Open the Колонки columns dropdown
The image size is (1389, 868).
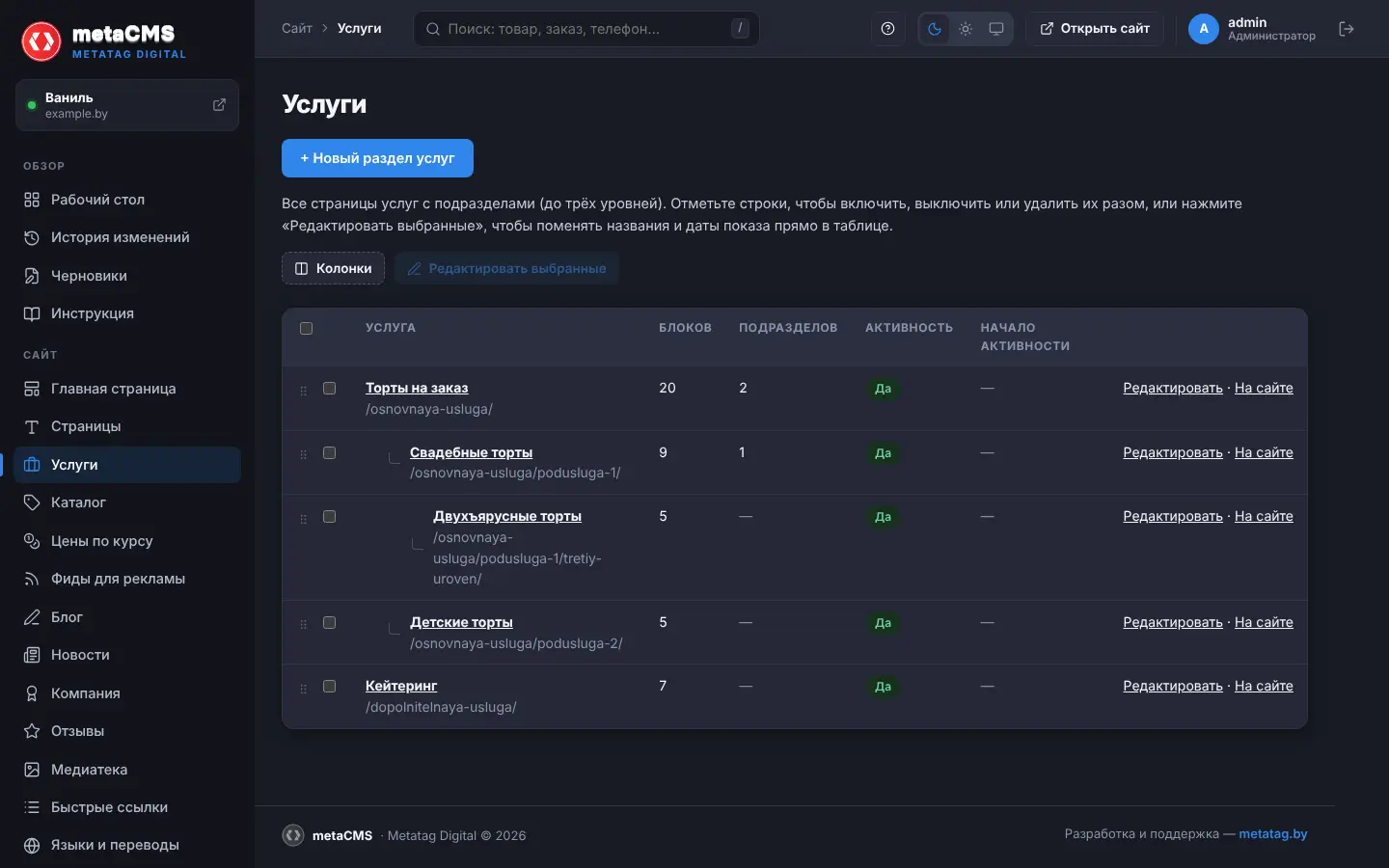pyautogui.click(x=333, y=268)
